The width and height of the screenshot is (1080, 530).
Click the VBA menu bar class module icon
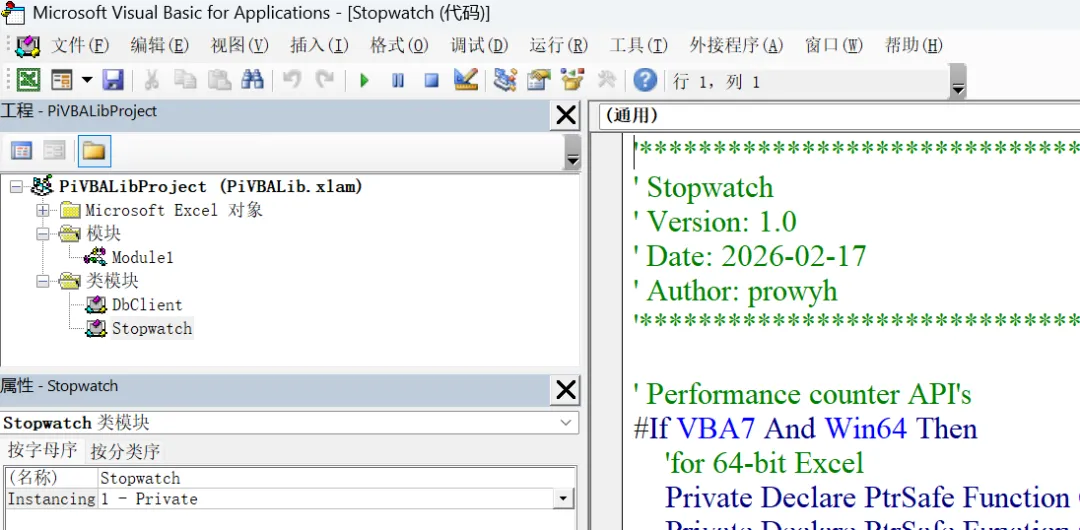[x=26, y=46]
